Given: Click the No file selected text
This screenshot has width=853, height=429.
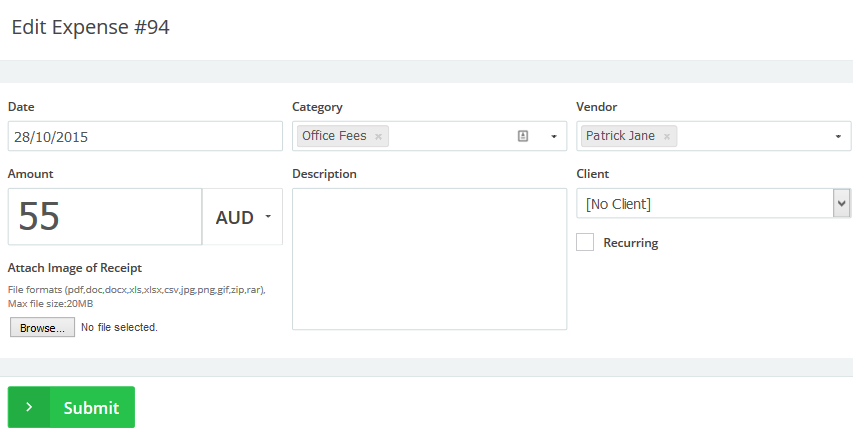Looking at the screenshot, I should (119, 327).
